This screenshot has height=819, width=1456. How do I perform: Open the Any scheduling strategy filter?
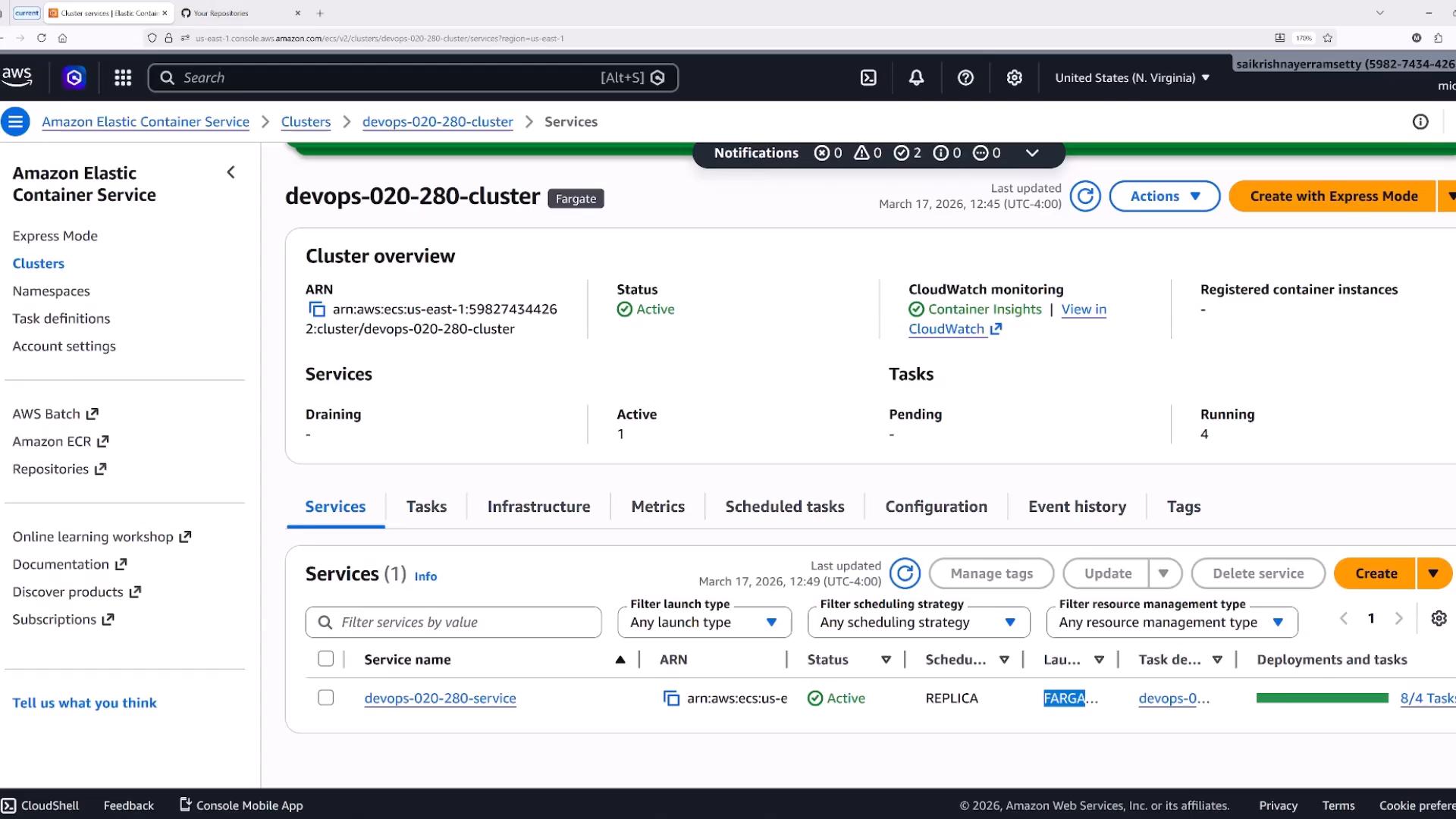[919, 623]
